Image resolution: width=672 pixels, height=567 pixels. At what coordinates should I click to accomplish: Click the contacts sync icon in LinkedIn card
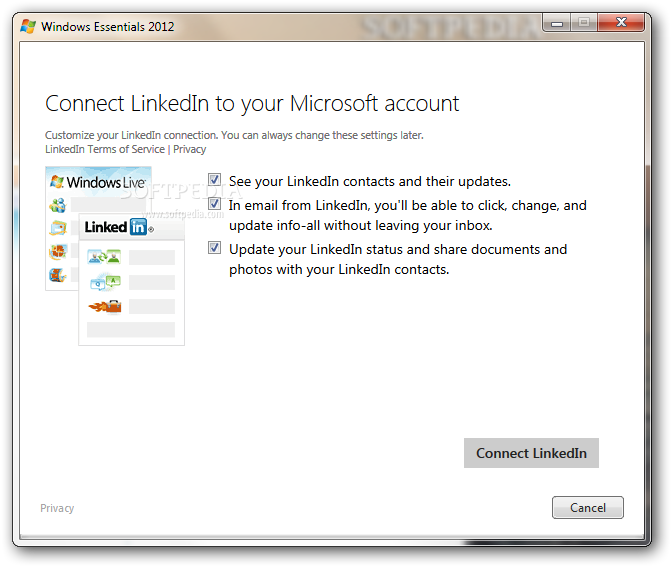pos(104,257)
